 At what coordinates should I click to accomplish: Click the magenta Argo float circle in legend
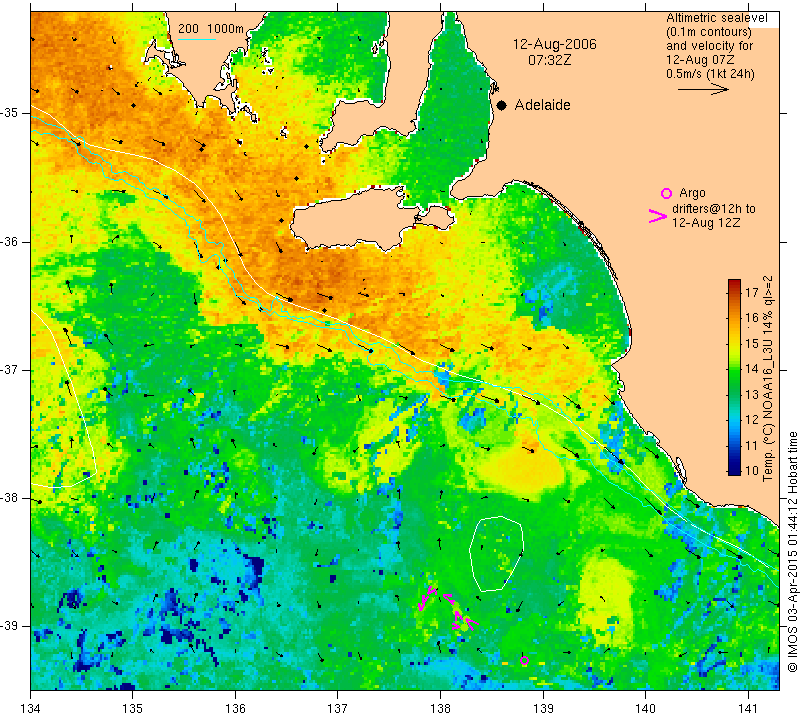[x=666, y=193]
